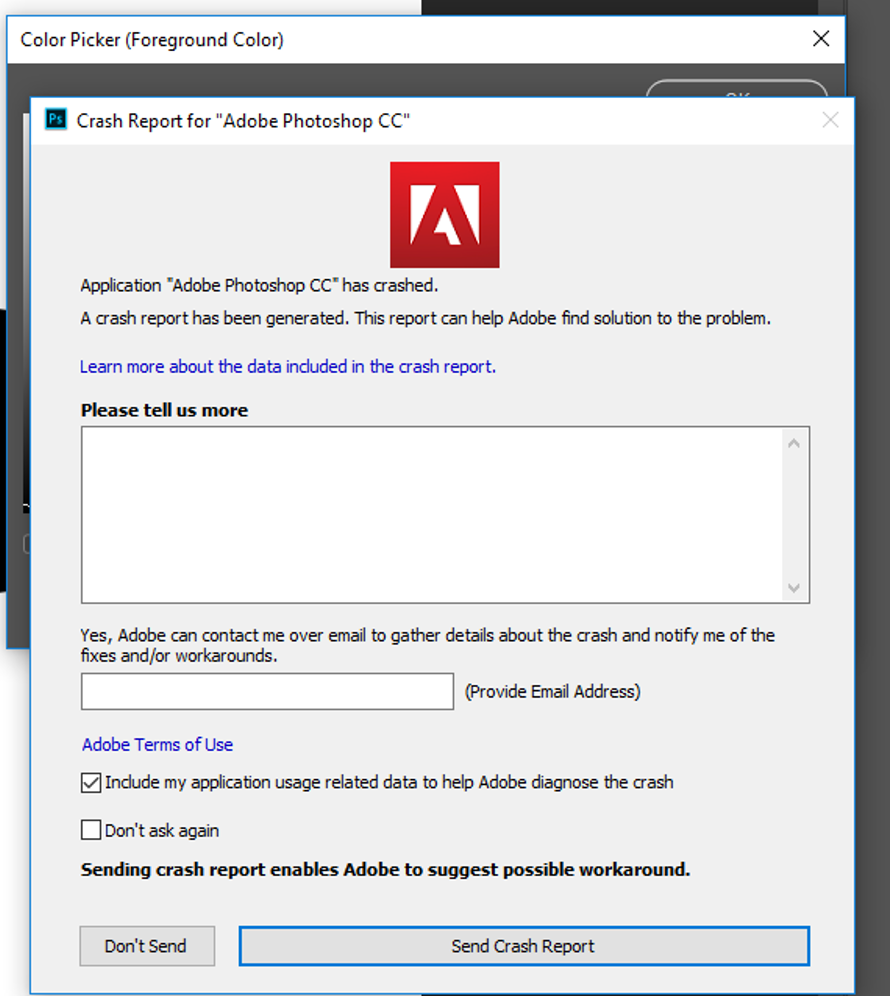Close the Color Picker dialog
This screenshot has width=890, height=996.
pyautogui.click(x=821, y=39)
